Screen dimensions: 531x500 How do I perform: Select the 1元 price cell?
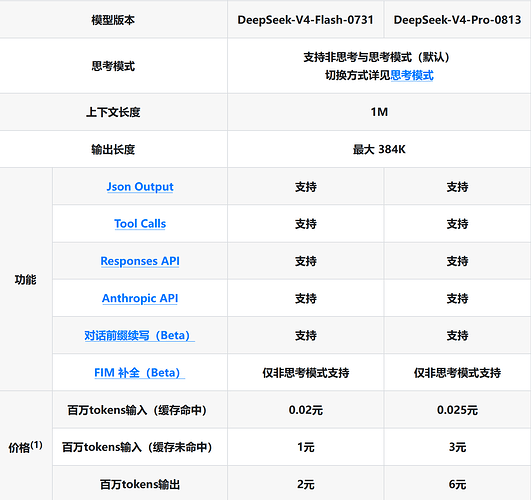(x=305, y=447)
